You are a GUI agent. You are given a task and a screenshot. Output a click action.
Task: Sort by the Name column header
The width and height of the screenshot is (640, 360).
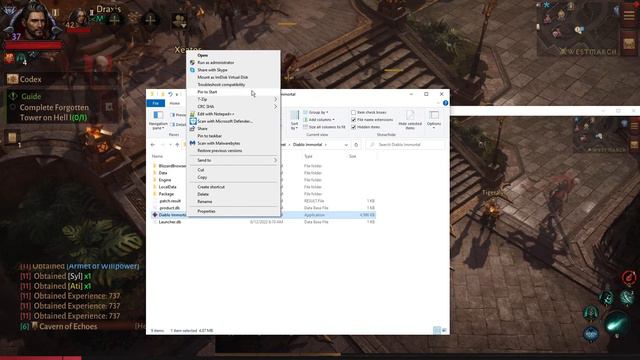pos(158,156)
